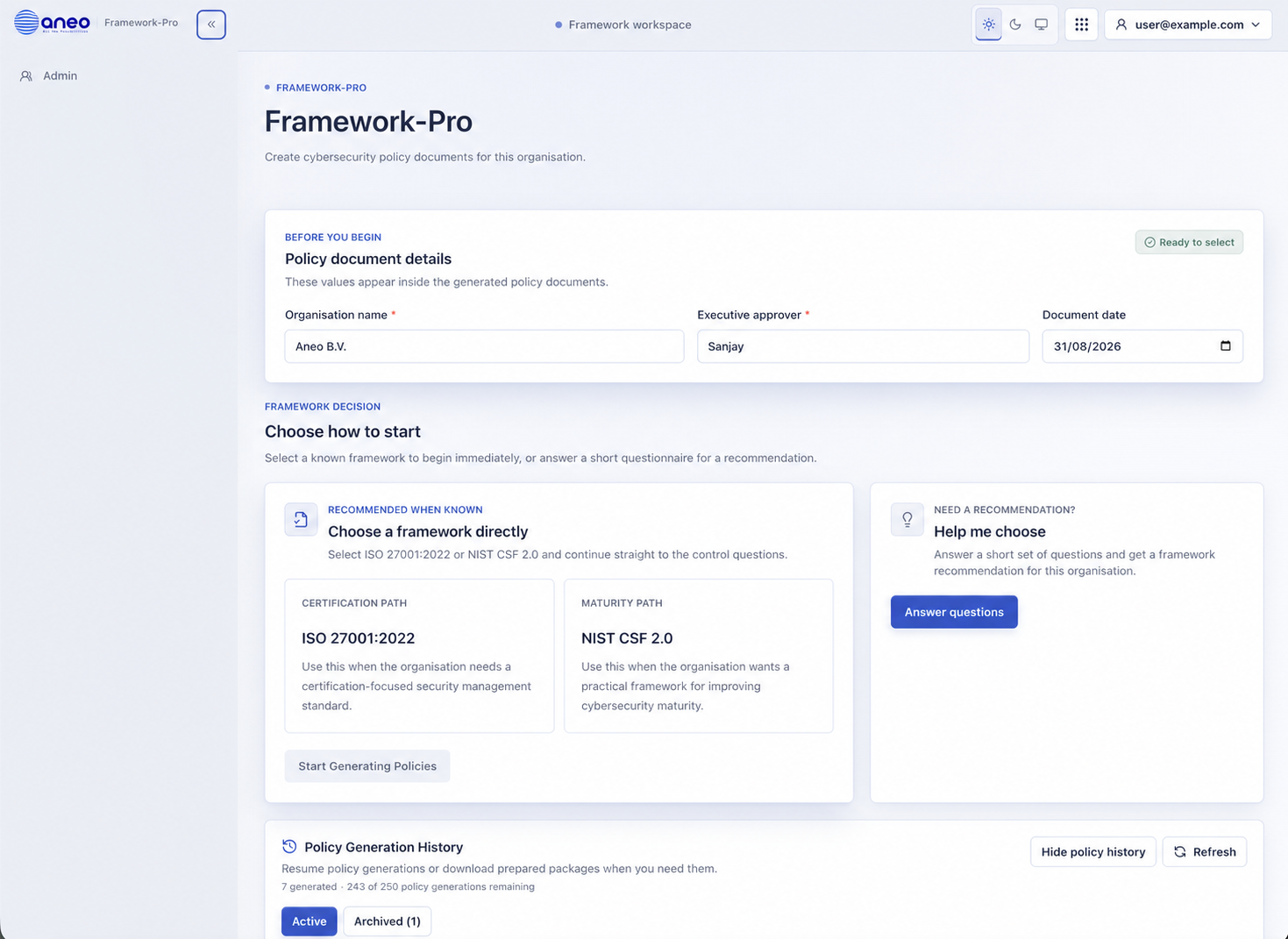Click the framework document icon
This screenshot has width=1288, height=939.
pyautogui.click(x=301, y=519)
